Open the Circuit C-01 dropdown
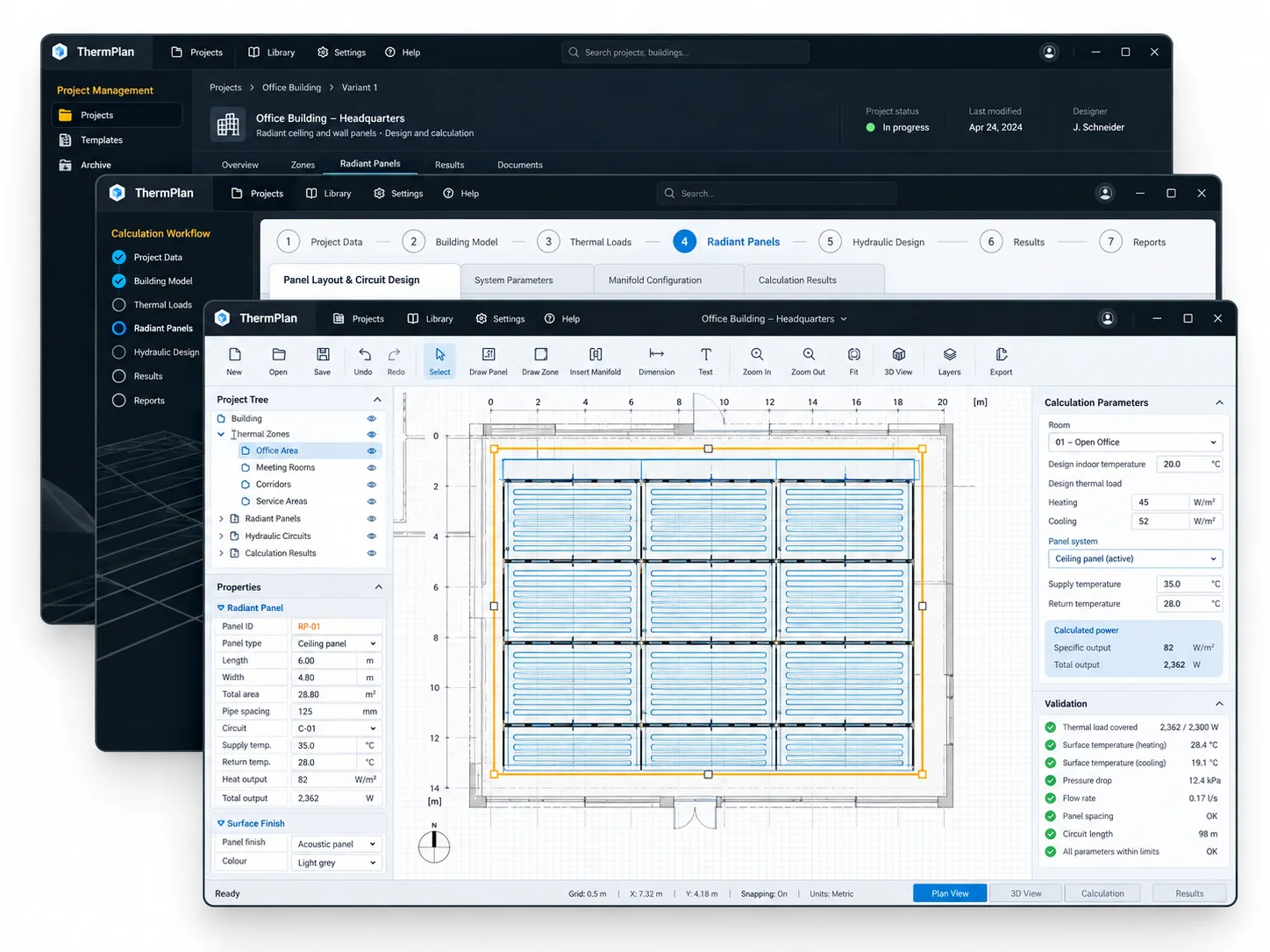 pyautogui.click(x=337, y=728)
